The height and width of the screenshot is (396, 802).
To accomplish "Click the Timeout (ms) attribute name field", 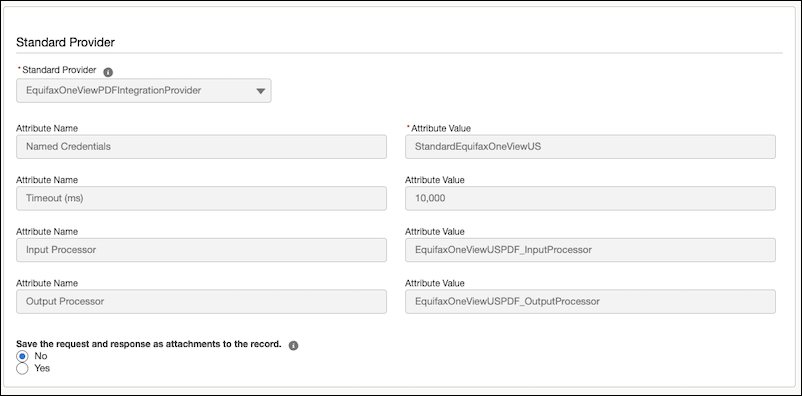I will point(202,199).
